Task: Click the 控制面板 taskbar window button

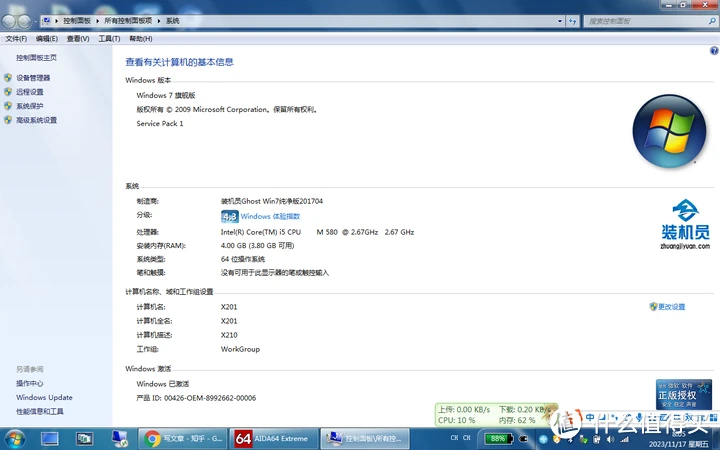Action: pyautogui.click(x=365, y=439)
